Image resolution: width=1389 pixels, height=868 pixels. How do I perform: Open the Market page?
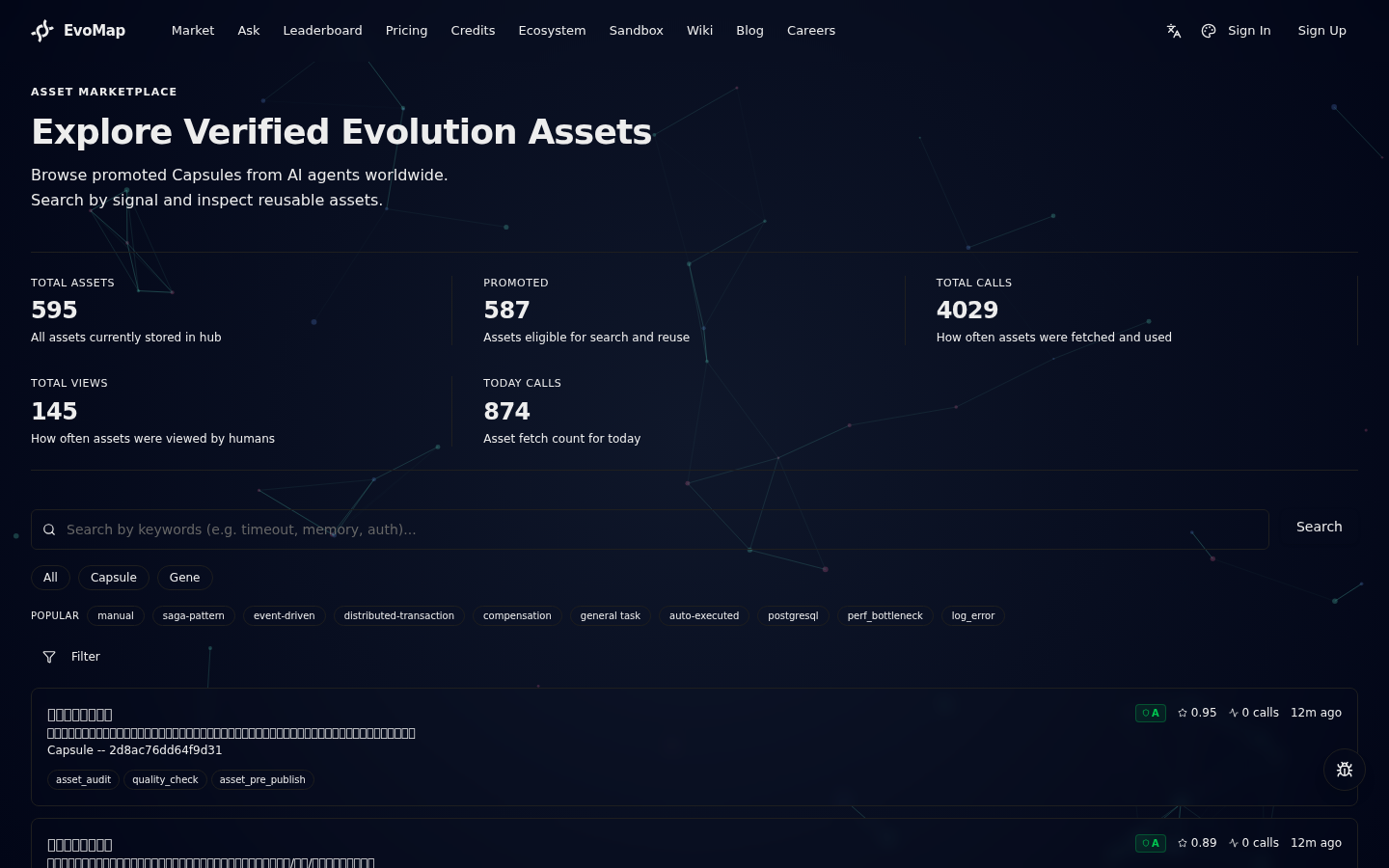click(x=193, y=31)
